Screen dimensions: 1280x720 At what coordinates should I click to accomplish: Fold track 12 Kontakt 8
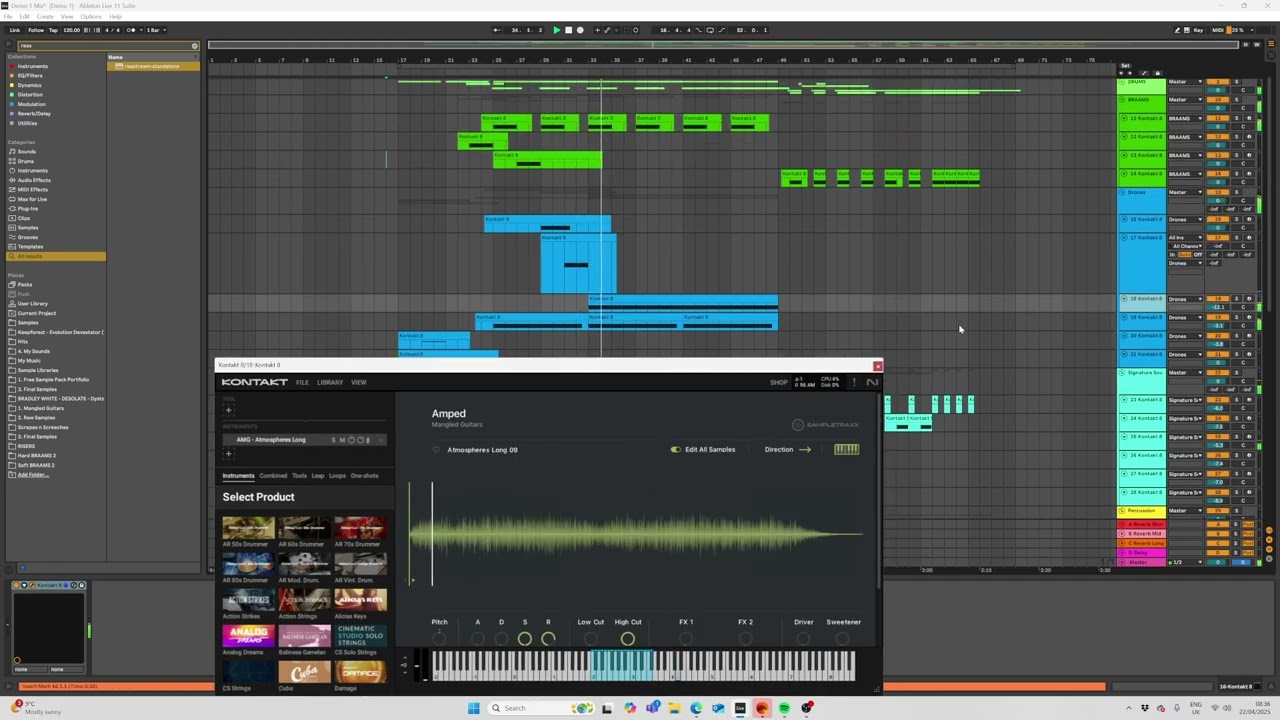point(1124,137)
